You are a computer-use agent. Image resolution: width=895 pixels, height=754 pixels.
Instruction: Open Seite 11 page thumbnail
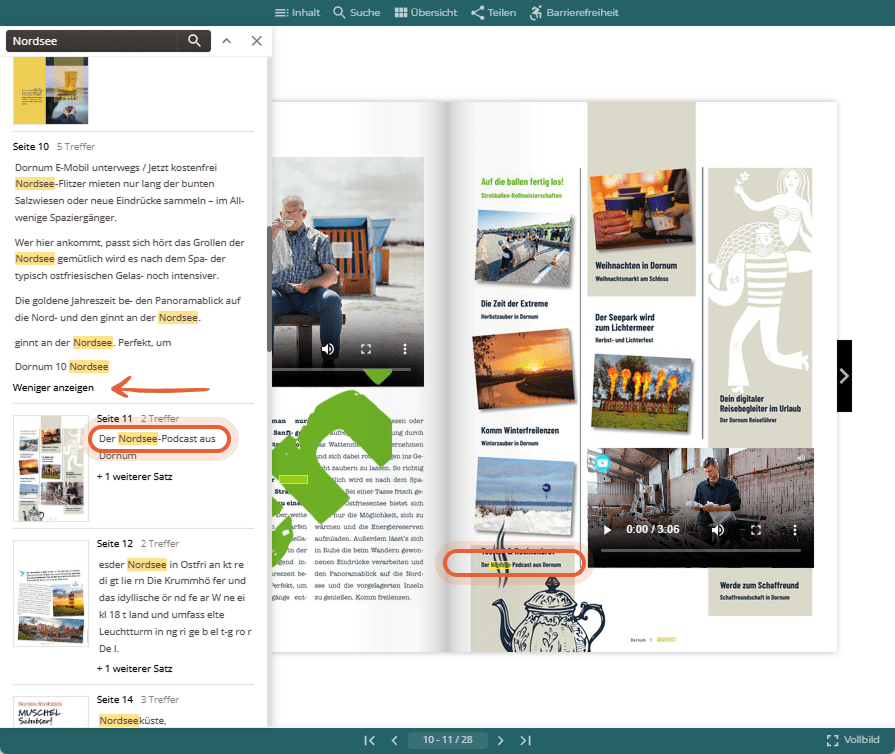[51, 468]
